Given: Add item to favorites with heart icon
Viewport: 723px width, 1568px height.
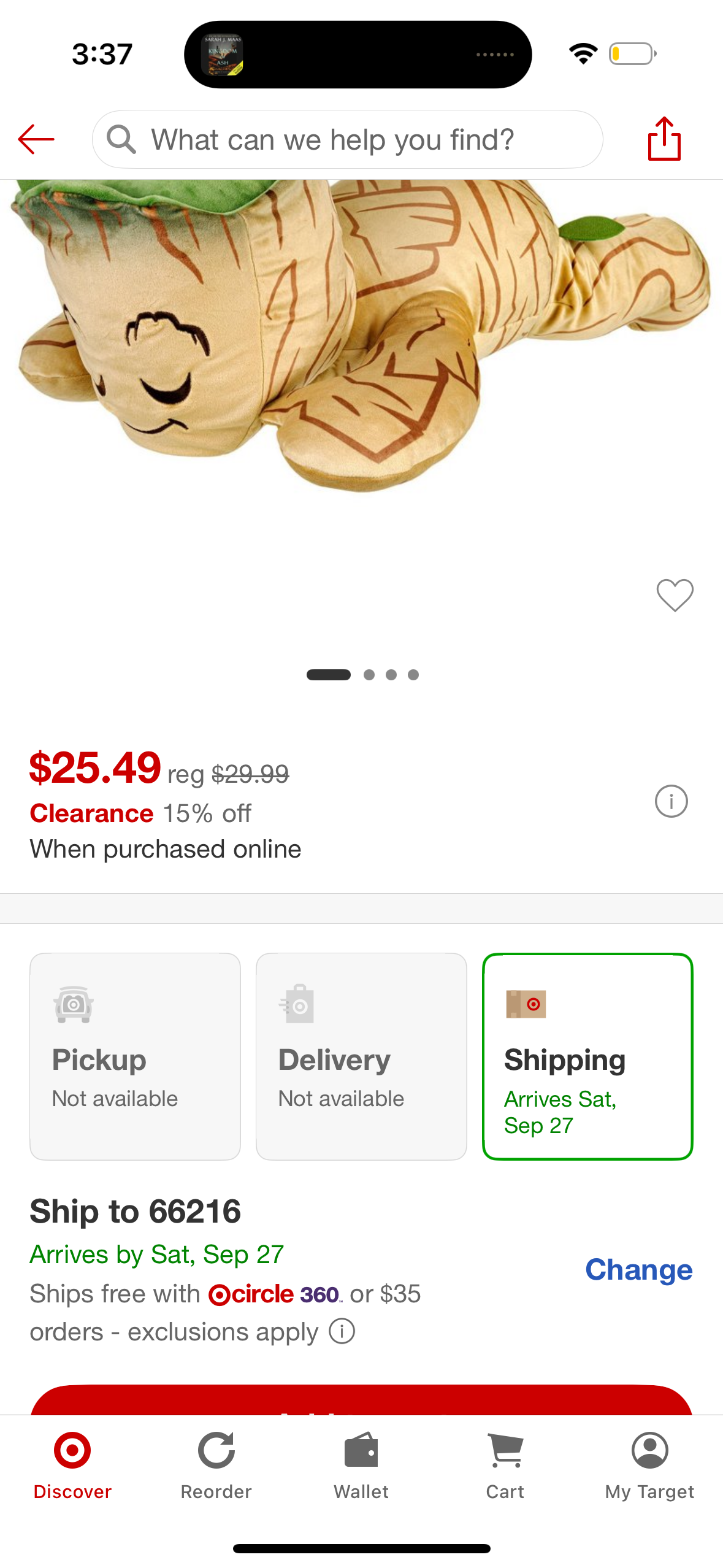Looking at the screenshot, I should (x=675, y=595).
